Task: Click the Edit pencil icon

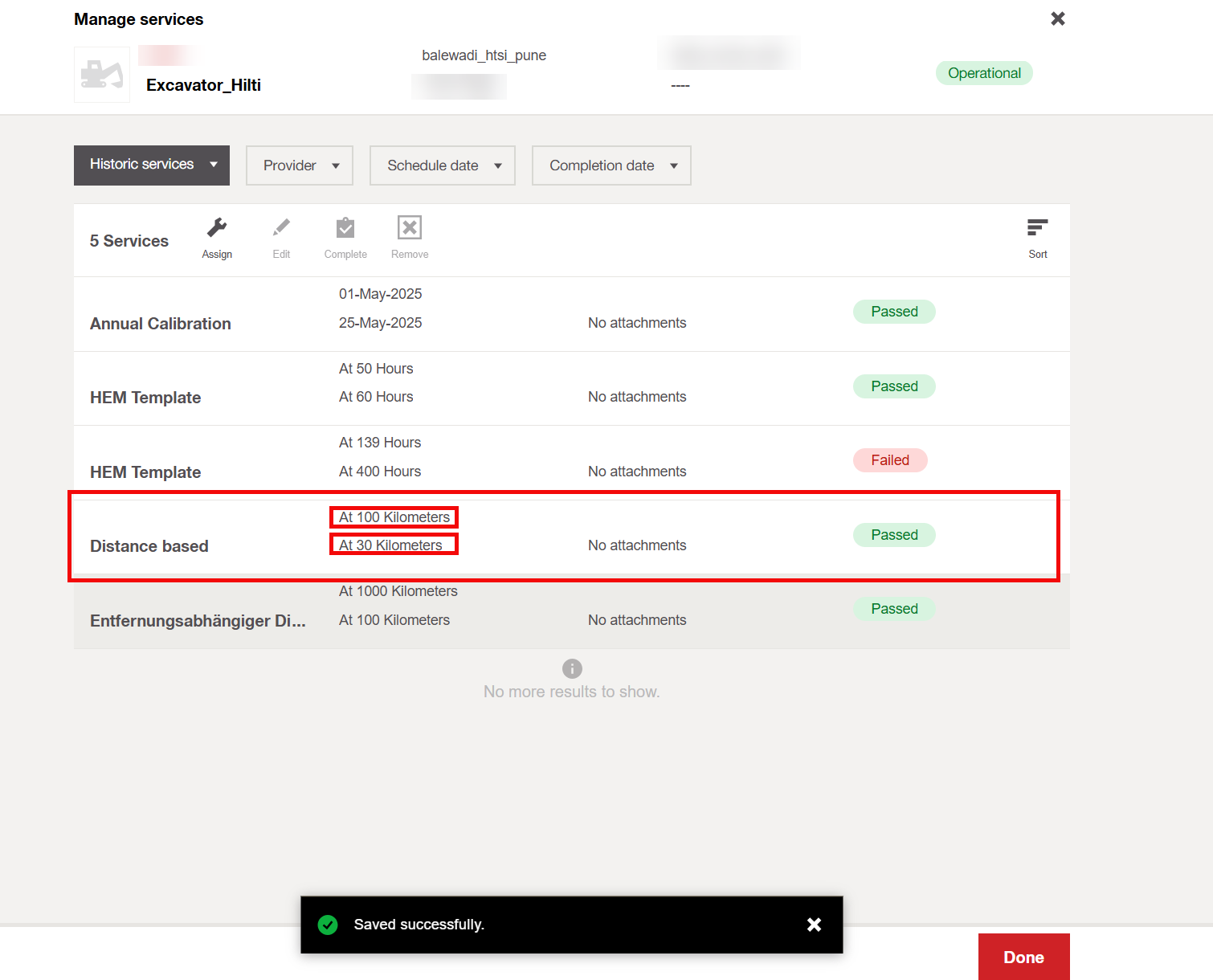Action: pyautogui.click(x=281, y=229)
